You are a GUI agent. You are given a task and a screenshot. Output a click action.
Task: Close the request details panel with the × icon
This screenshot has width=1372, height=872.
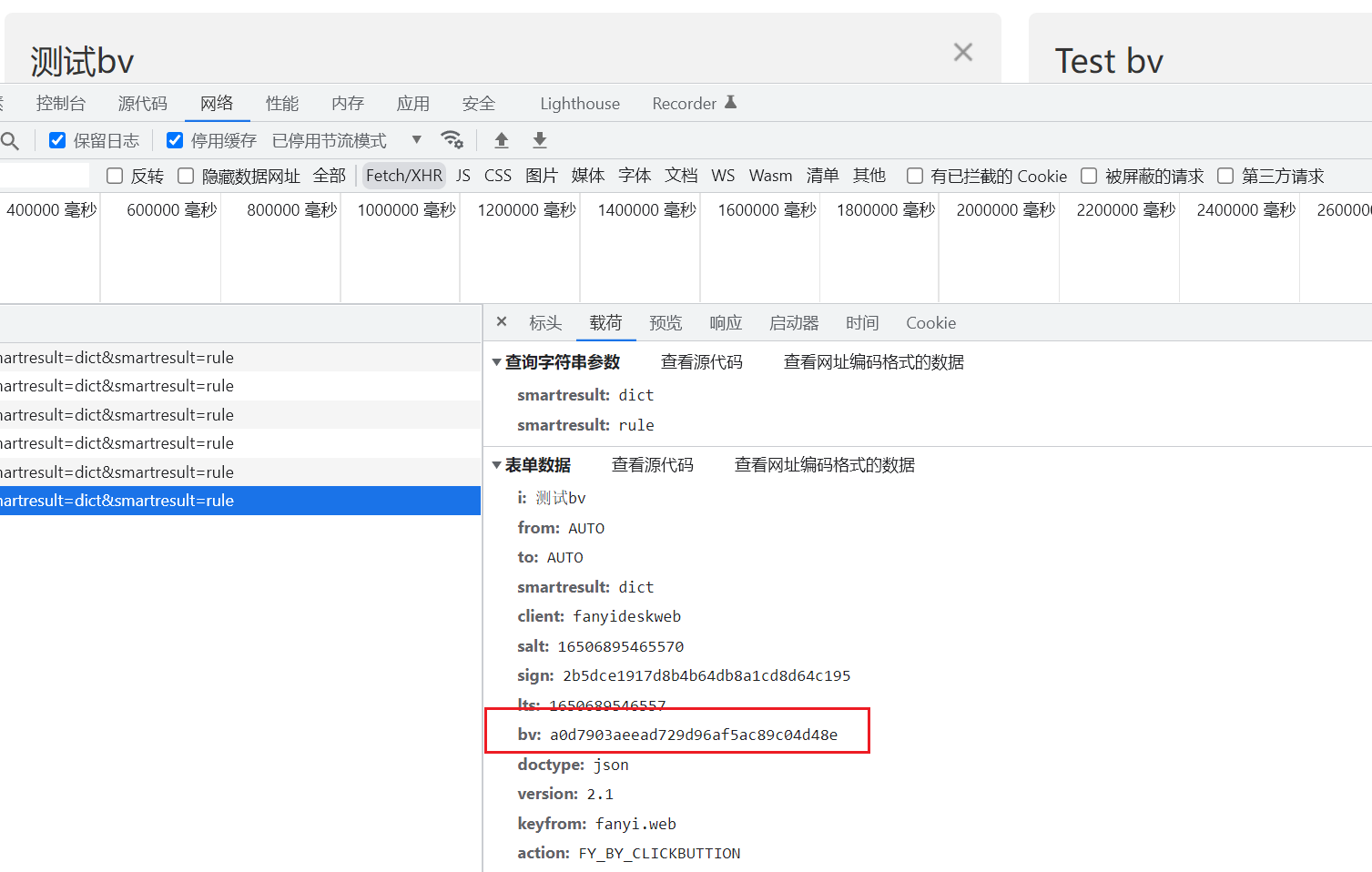pyautogui.click(x=501, y=321)
